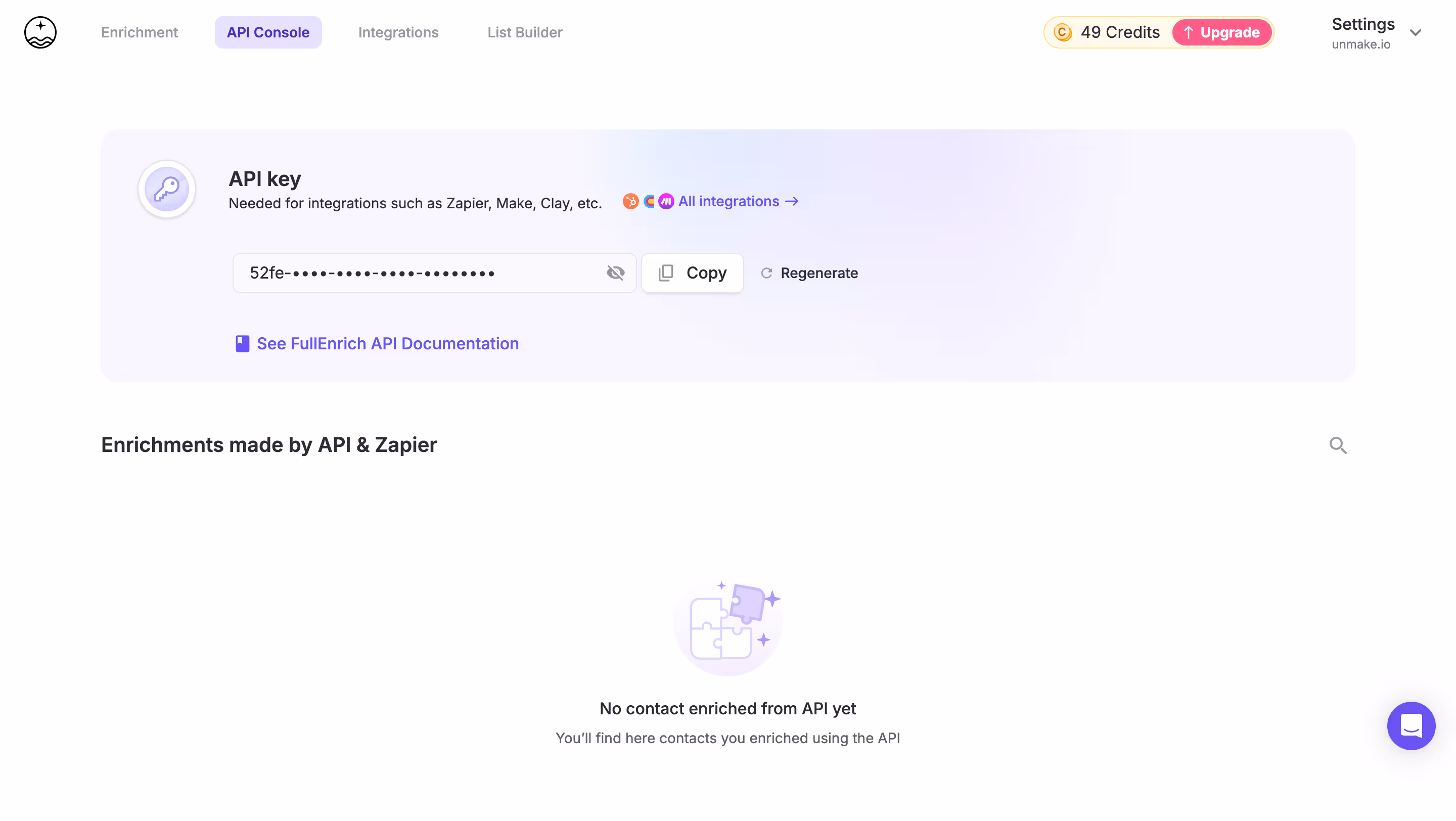Click the gold credits coin icon
Viewport: 1456px width, 821px height.
(x=1063, y=32)
